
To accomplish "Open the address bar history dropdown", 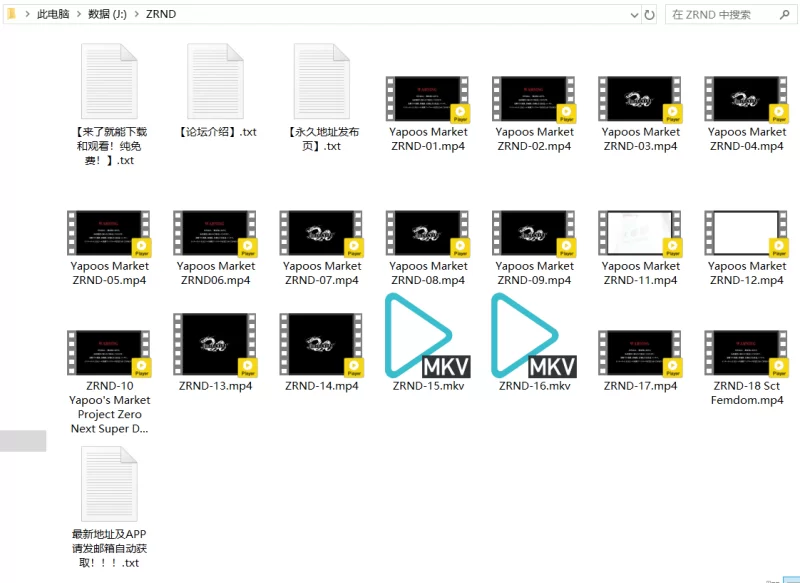I will tap(634, 15).
